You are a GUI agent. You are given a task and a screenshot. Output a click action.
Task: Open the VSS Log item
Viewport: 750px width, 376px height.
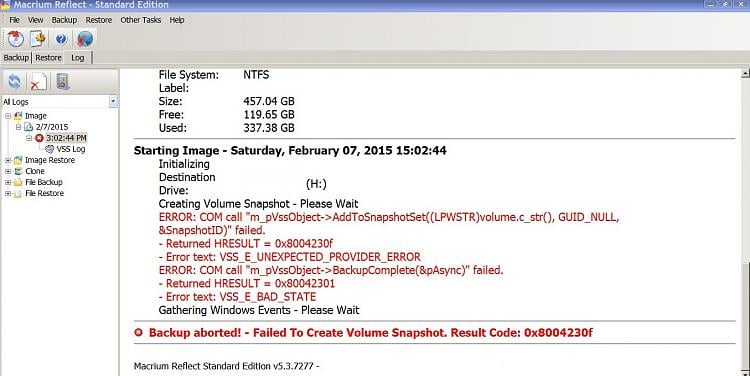(x=71, y=149)
